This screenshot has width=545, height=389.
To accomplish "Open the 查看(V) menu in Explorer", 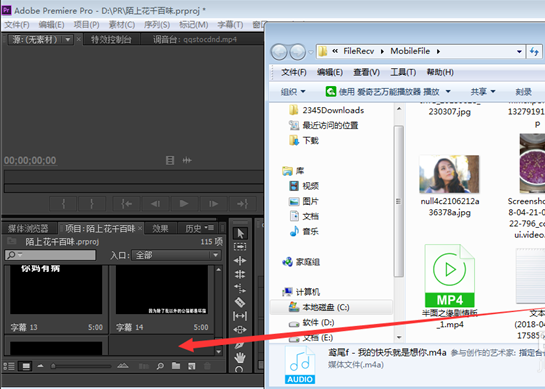I will [x=366, y=72].
